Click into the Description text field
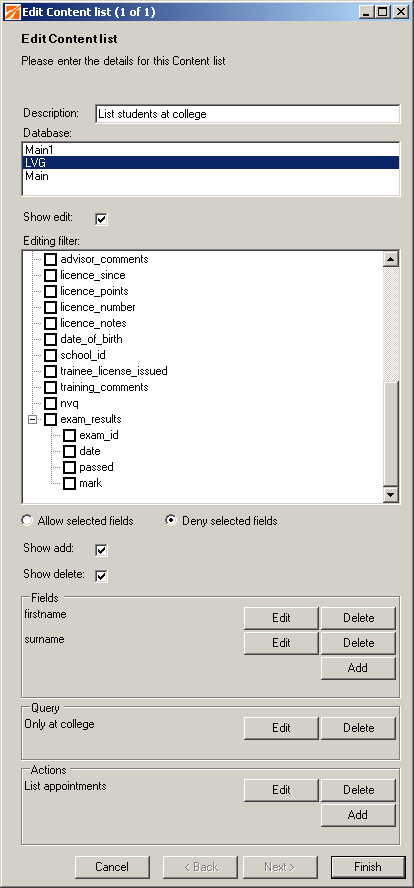 click(247, 114)
